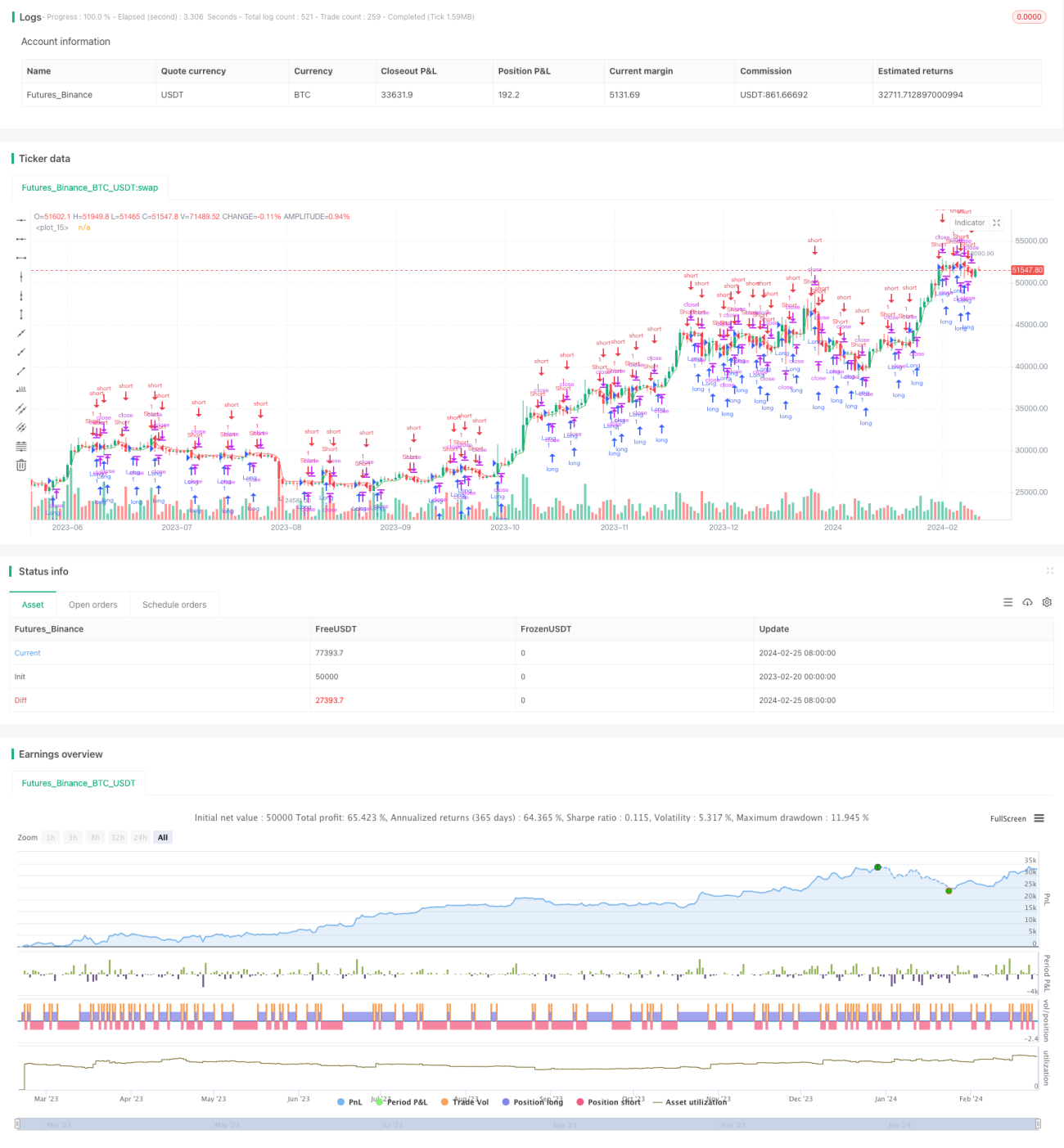Click the trash icon to delete drawings
1064x1148 pixels.
21,465
